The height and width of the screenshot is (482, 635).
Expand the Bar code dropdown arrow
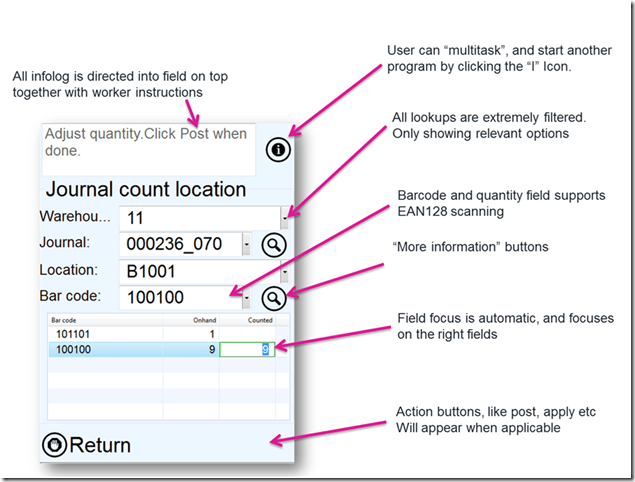pyautogui.click(x=246, y=298)
